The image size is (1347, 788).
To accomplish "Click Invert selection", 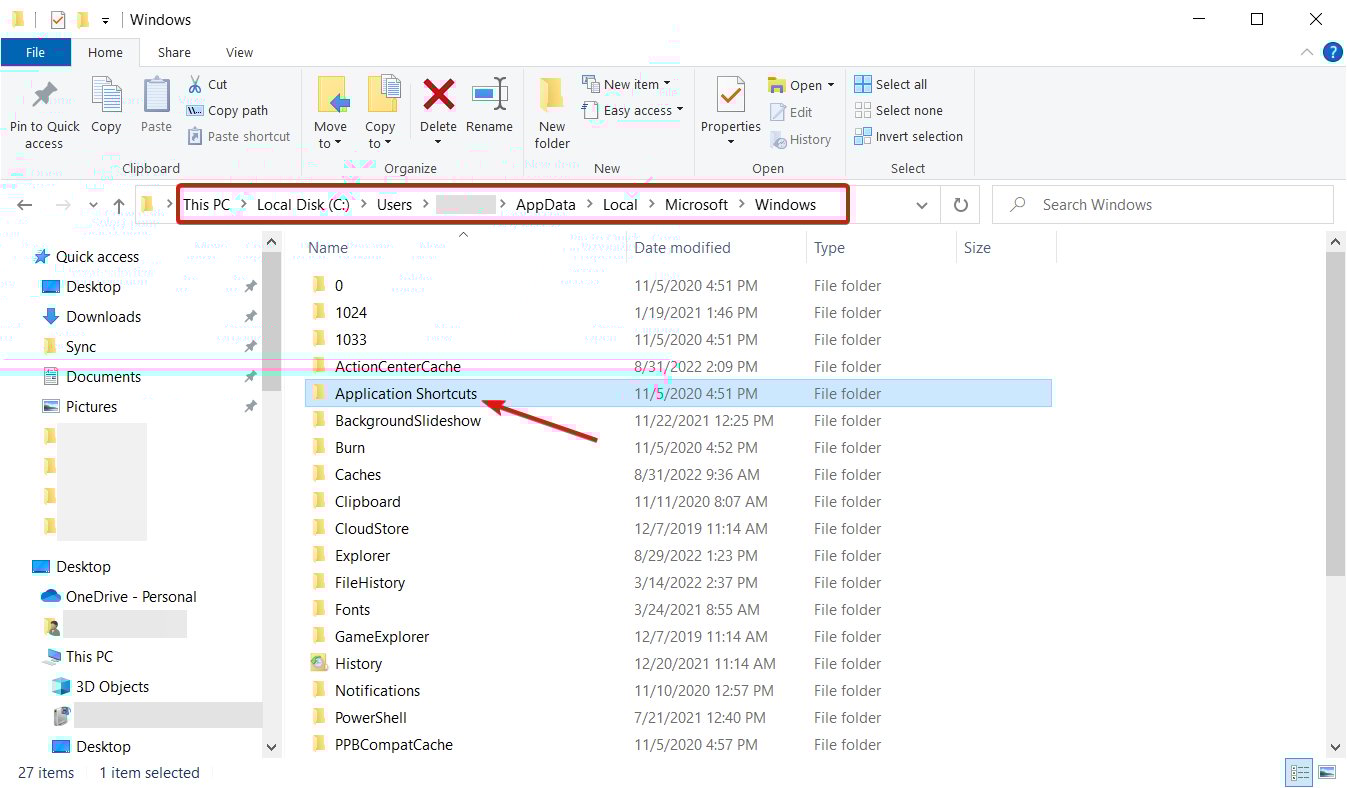I will click(909, 136).
